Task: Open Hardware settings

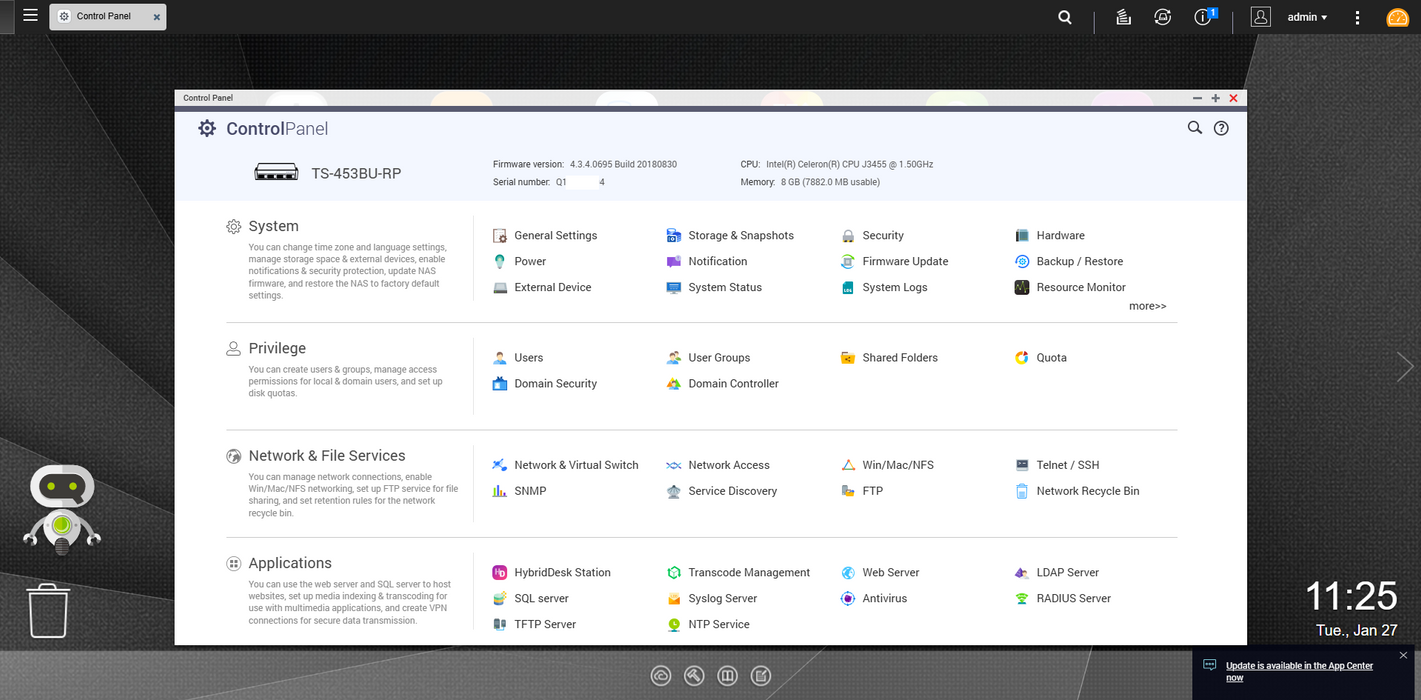Action: tap(1049, 236)
